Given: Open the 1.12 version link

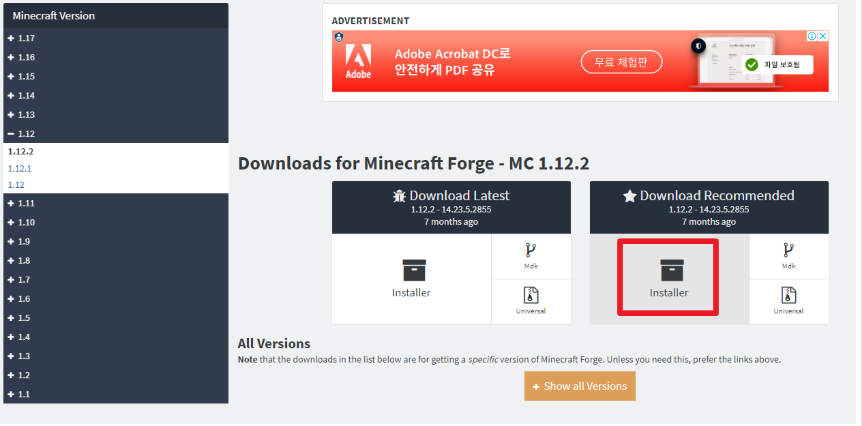Looking at the screenshot, I should [x=16, y=185].
